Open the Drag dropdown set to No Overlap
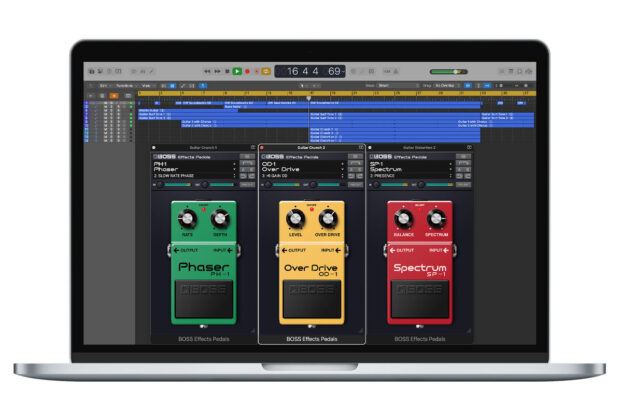Screen dimensions: 620x420 pos(447,85)
